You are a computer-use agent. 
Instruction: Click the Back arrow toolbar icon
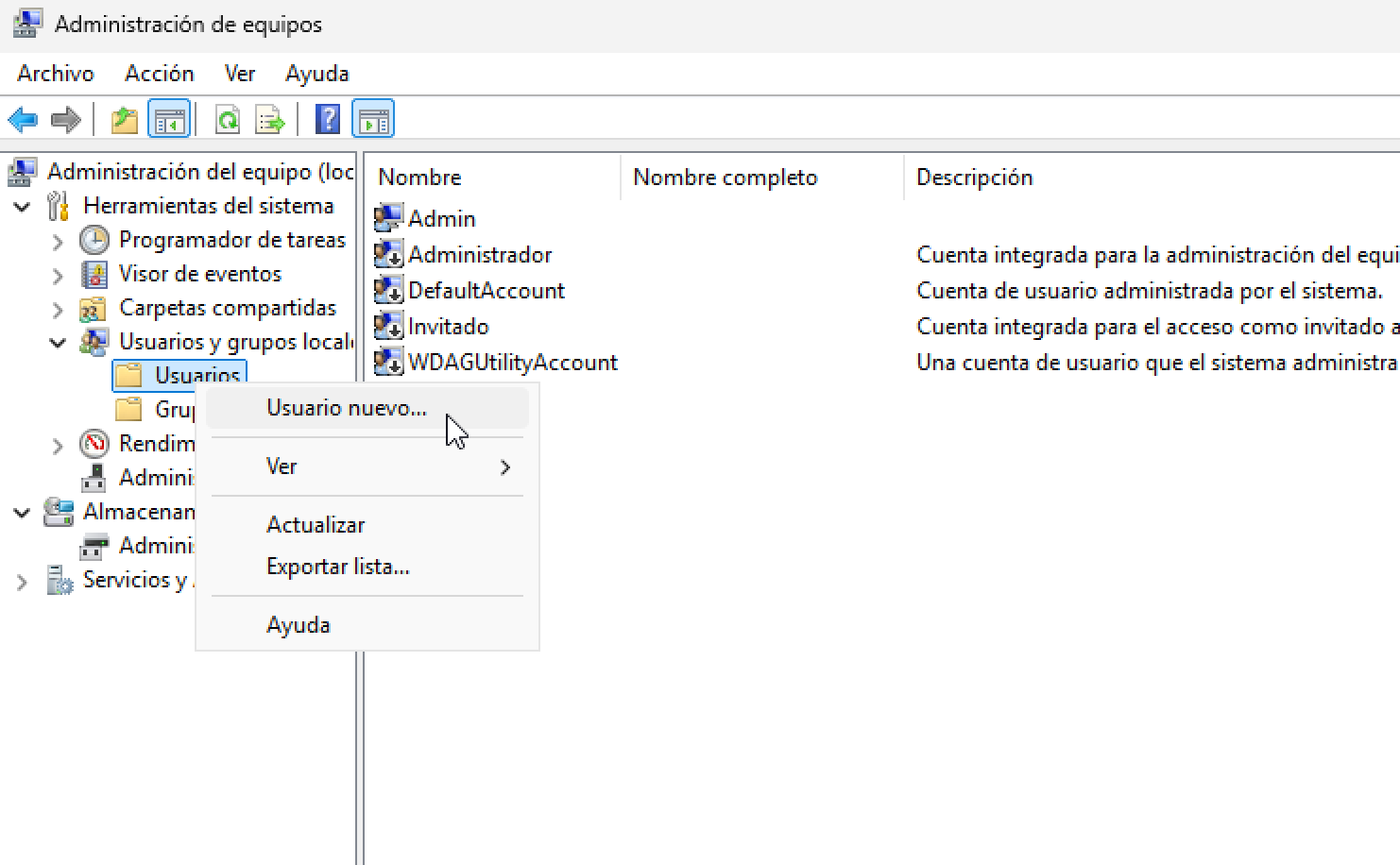23,120
